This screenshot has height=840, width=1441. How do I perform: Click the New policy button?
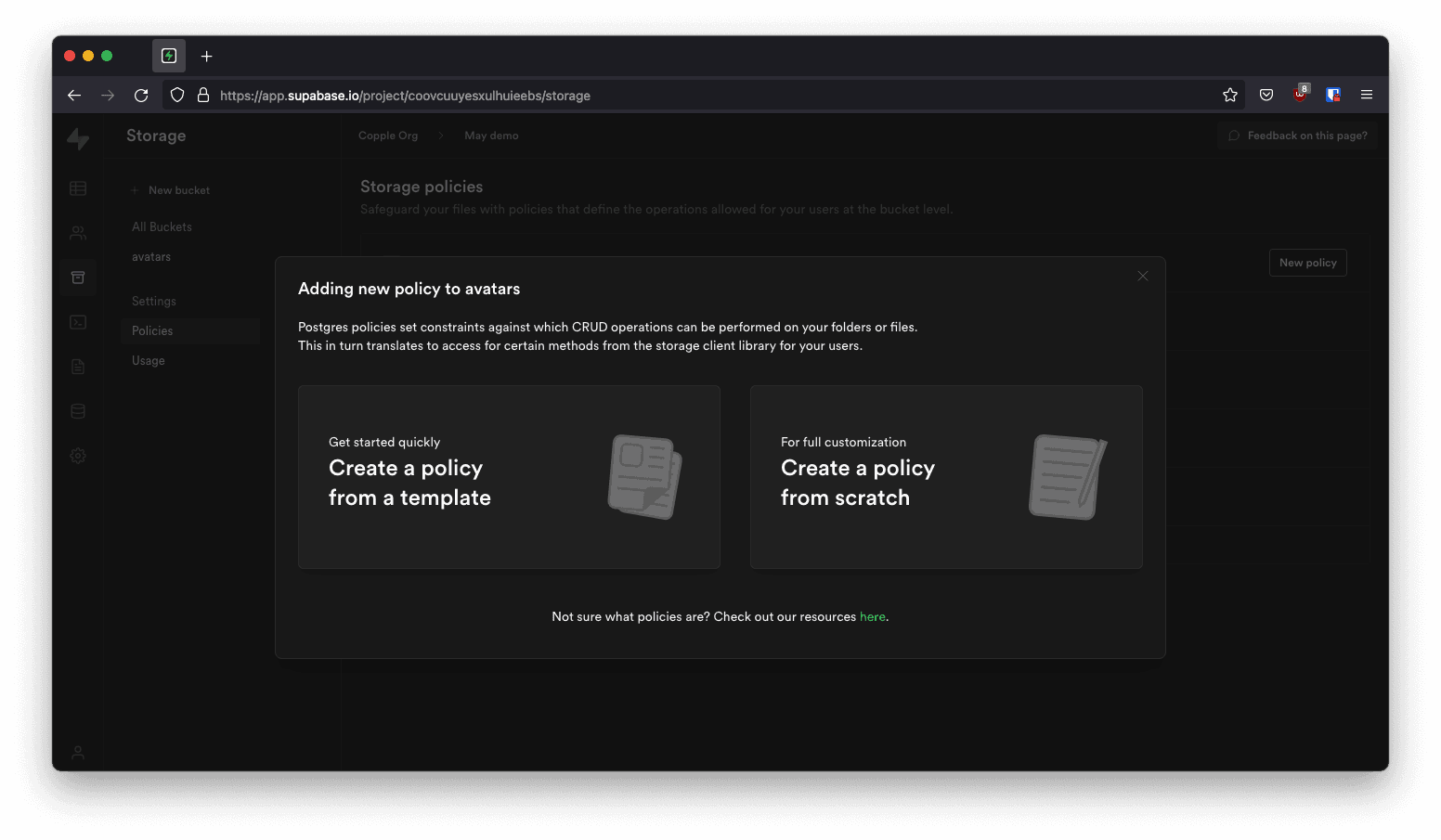(x=1307, y=263)
